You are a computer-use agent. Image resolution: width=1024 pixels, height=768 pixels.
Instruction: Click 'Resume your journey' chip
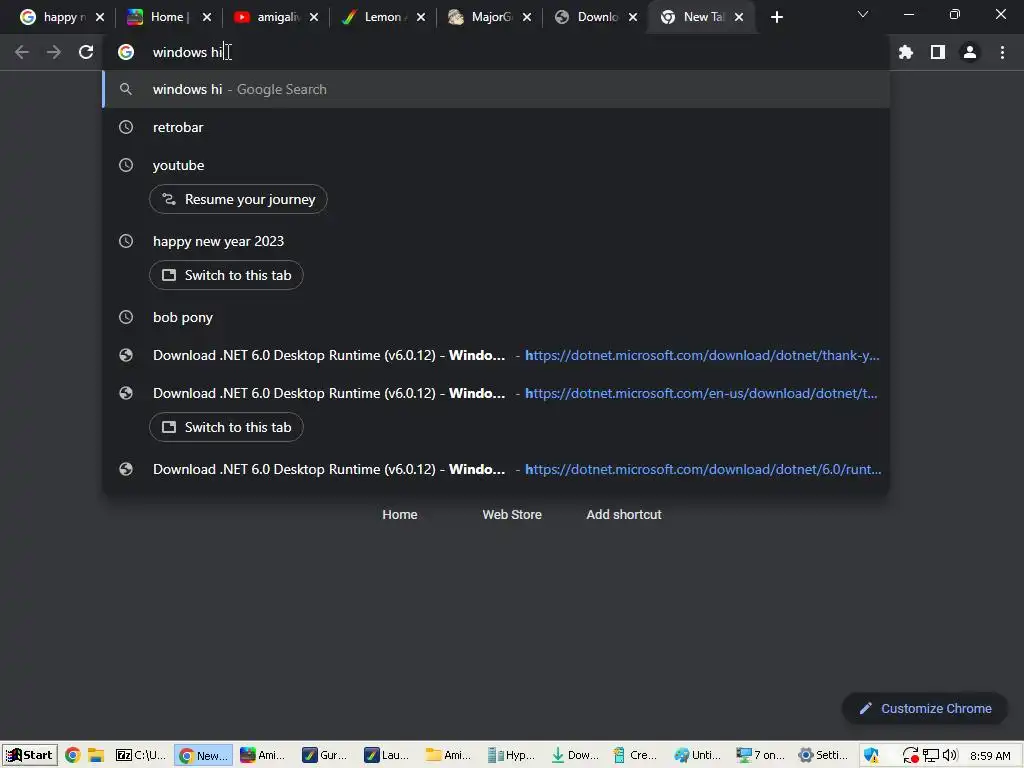tap(238, 199)
